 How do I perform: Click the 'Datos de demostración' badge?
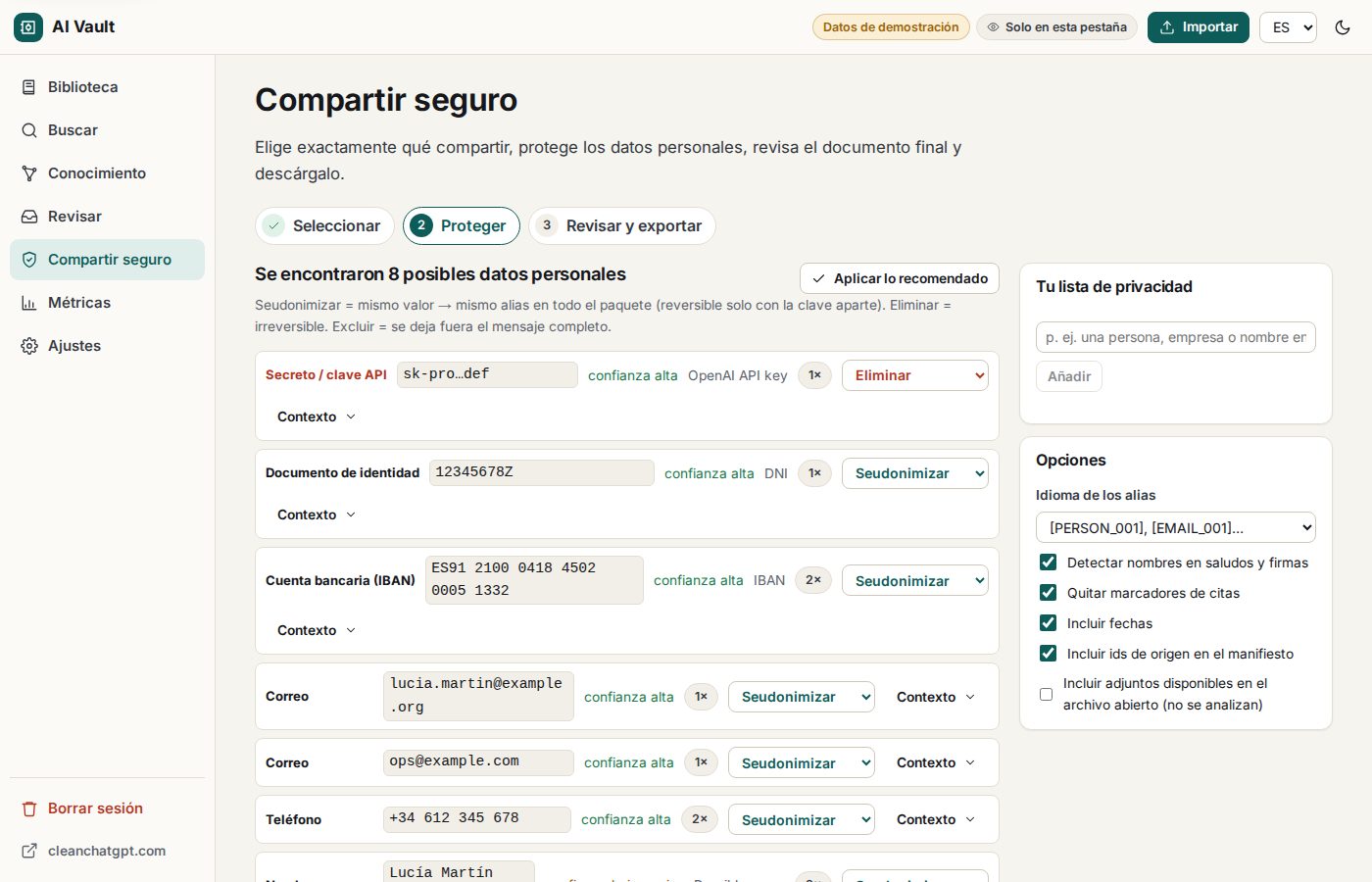(x=891, y=27)
